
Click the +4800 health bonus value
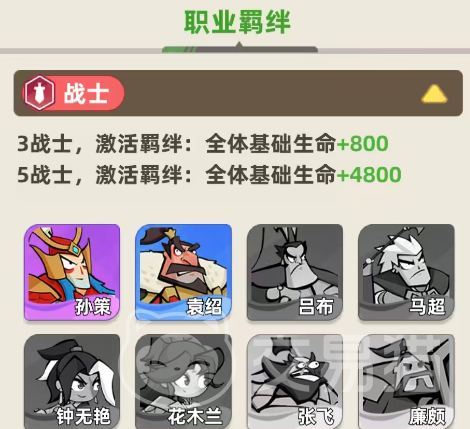tap(369, 175)
